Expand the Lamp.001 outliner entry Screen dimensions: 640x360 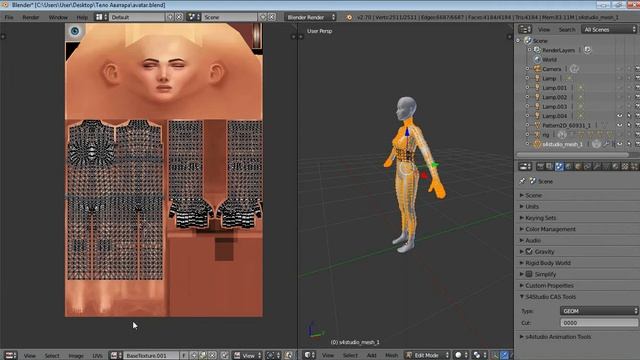tap(527, 88)
